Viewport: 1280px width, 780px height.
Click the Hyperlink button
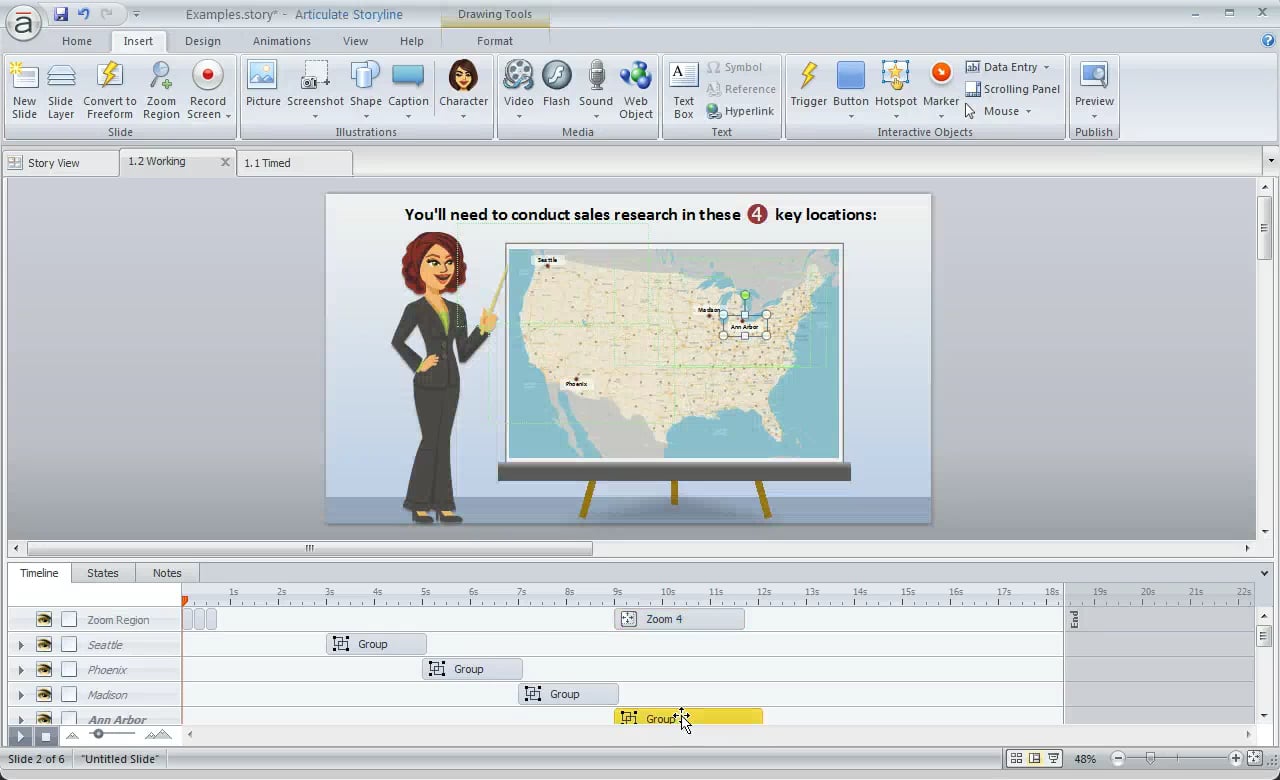coord(740,111)
